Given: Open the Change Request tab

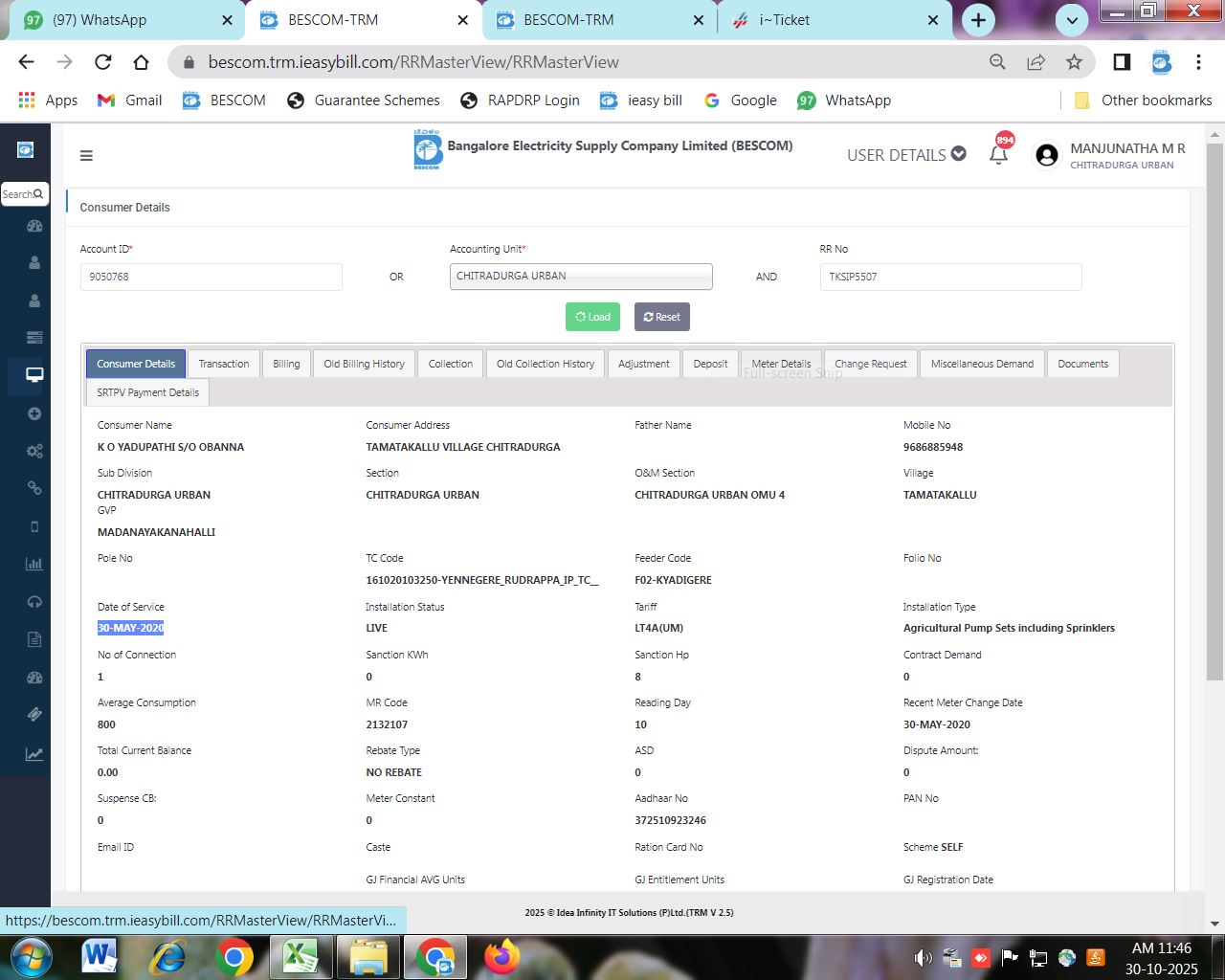Looking at the screenshot, I should click(871, 364).
